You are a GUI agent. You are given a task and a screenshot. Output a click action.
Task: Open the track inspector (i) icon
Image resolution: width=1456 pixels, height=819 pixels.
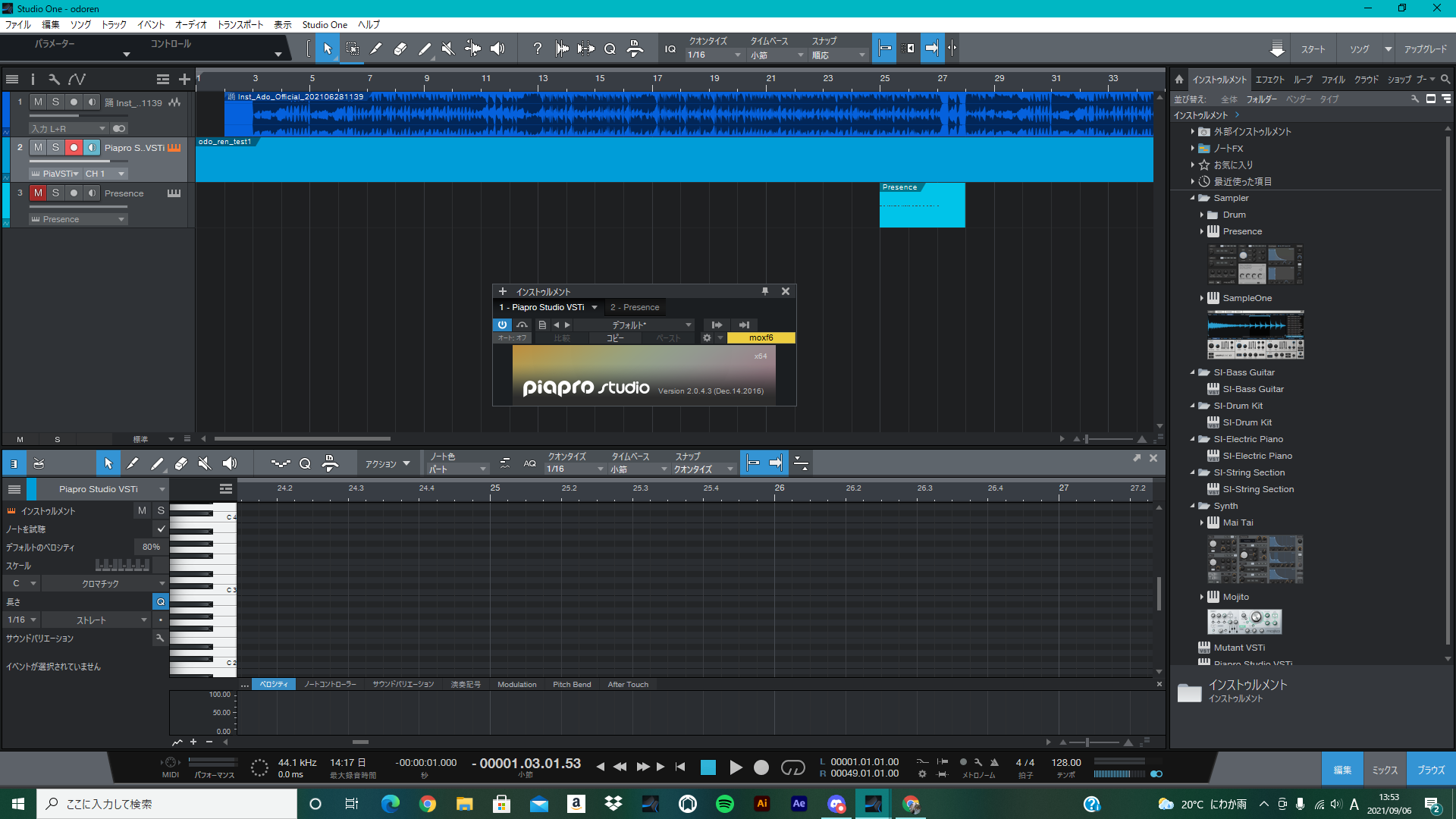(x=33, y=79)
